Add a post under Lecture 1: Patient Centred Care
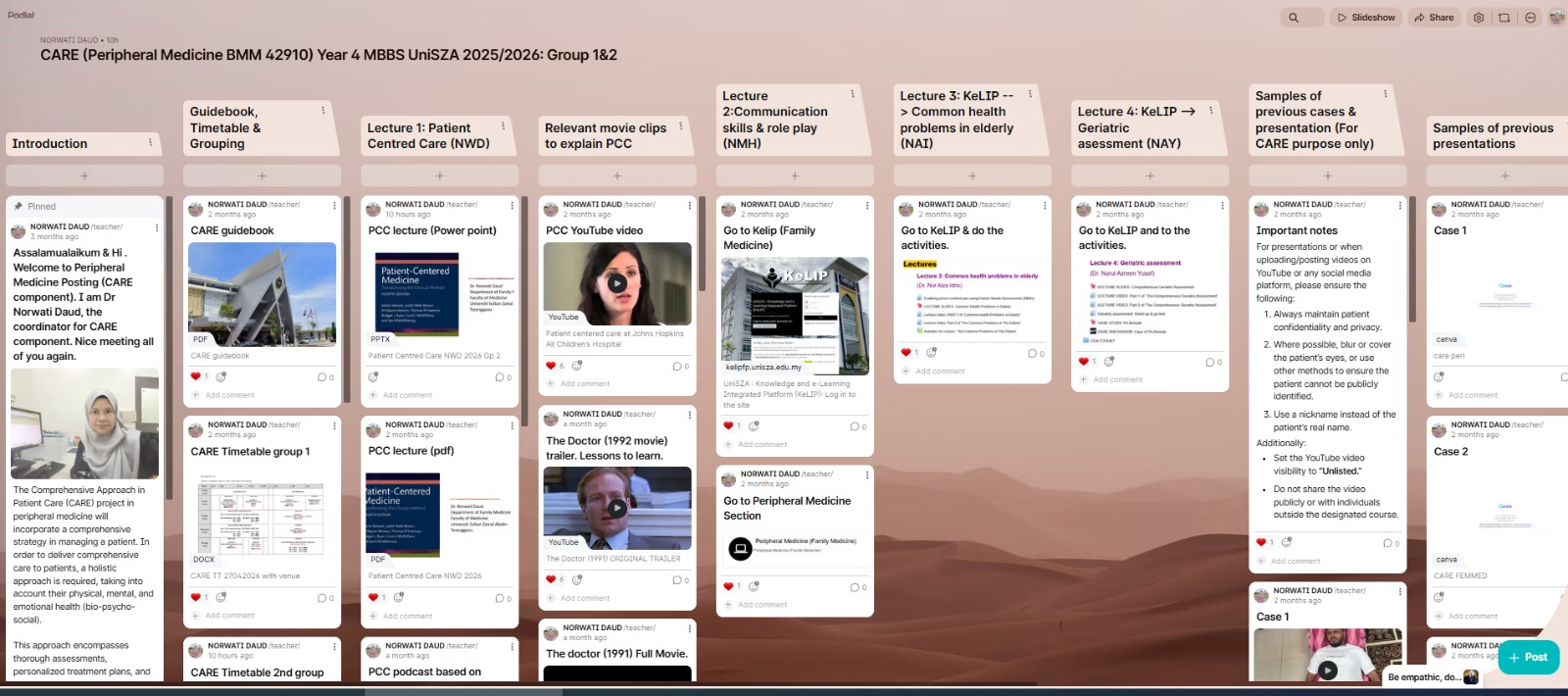 coord(439,175)
